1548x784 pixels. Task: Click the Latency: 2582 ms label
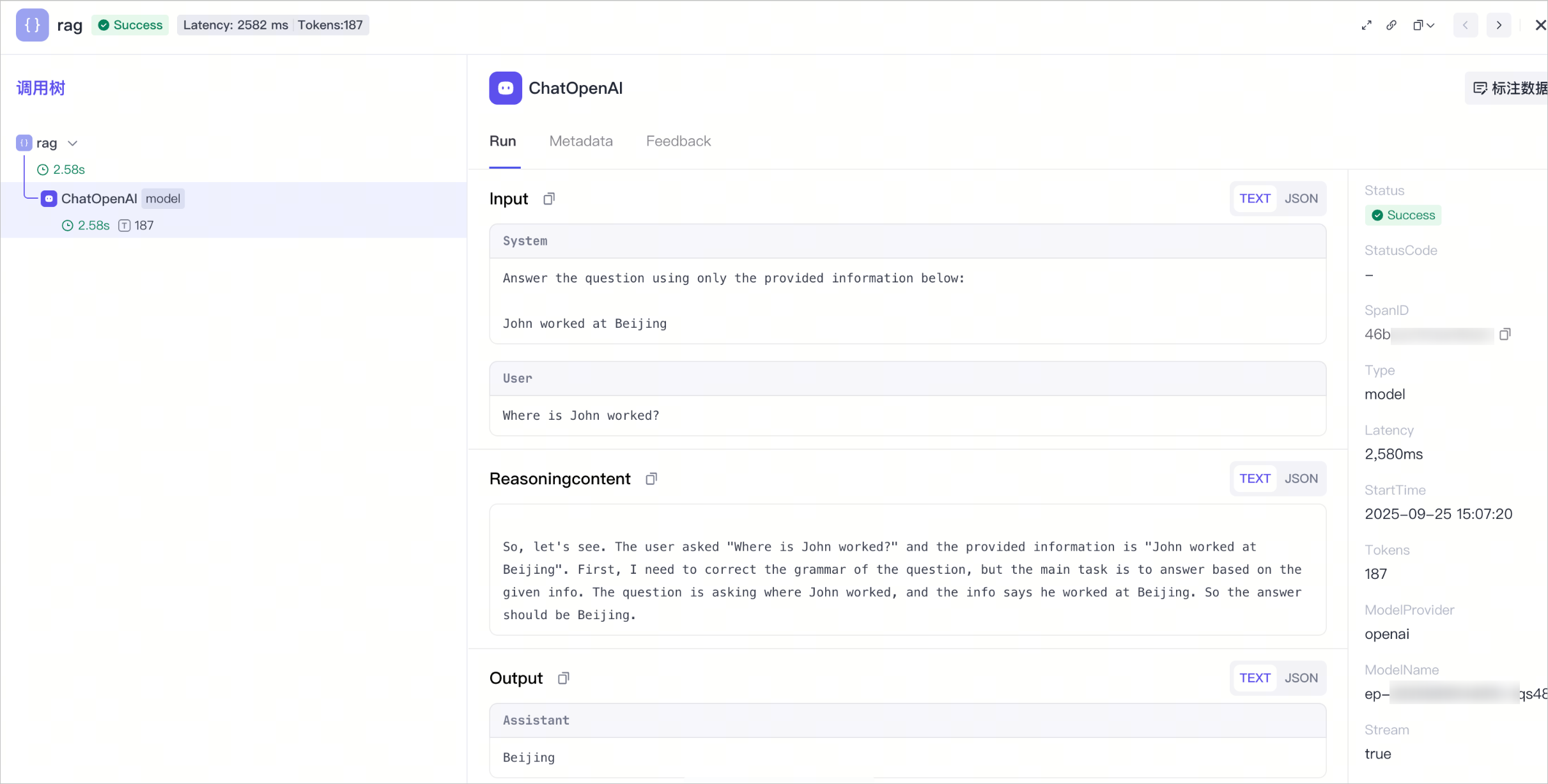tap(235, 25)
